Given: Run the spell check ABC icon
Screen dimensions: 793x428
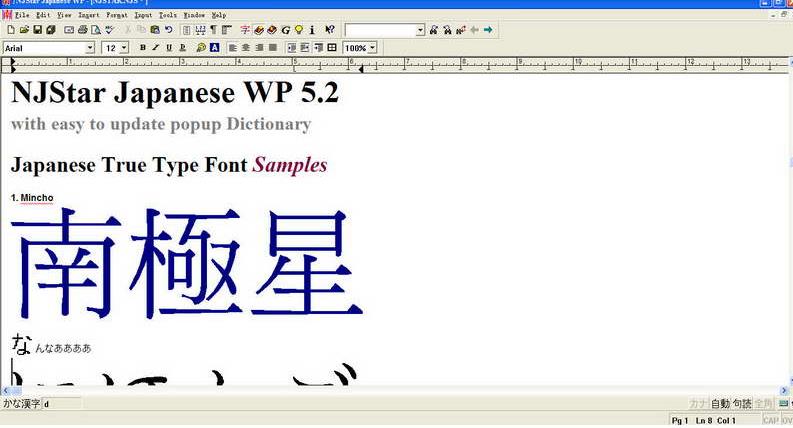Looking at the screenshot, I should point(109,30).
